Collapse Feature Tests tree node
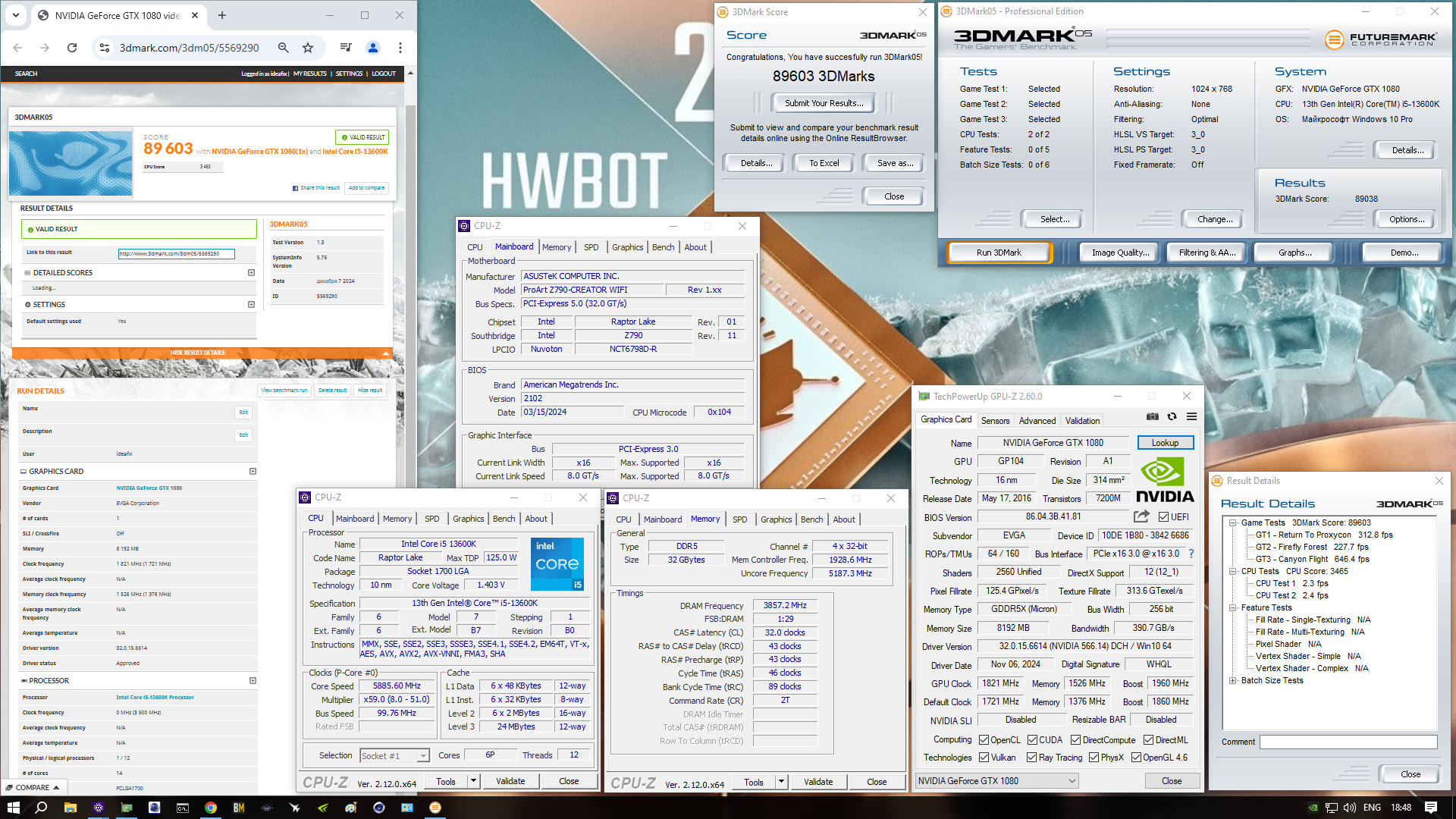 1233,608
